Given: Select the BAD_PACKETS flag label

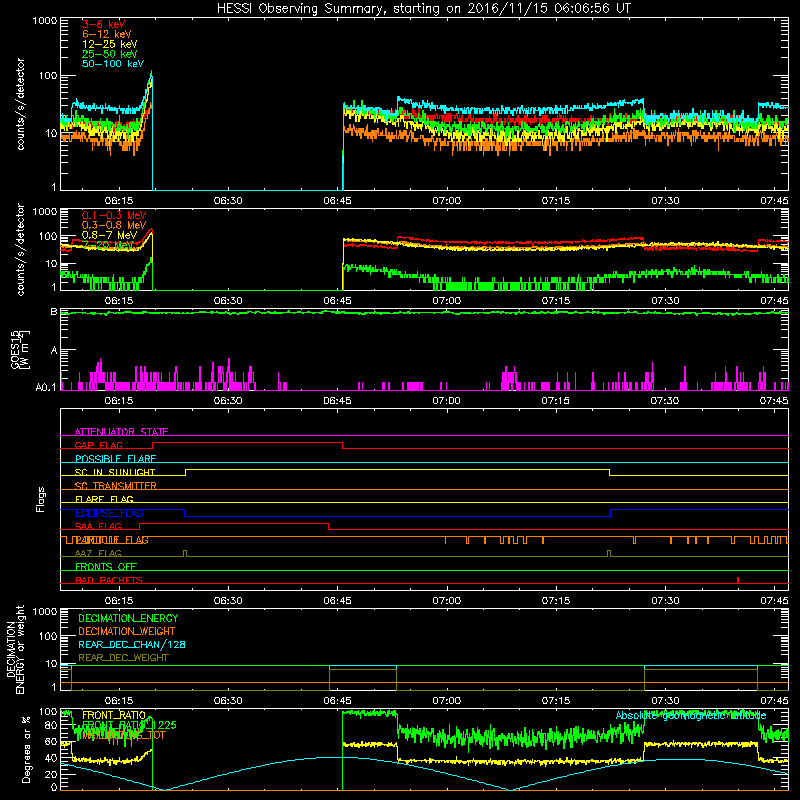Looking at the screenshot, I should 109,580.
